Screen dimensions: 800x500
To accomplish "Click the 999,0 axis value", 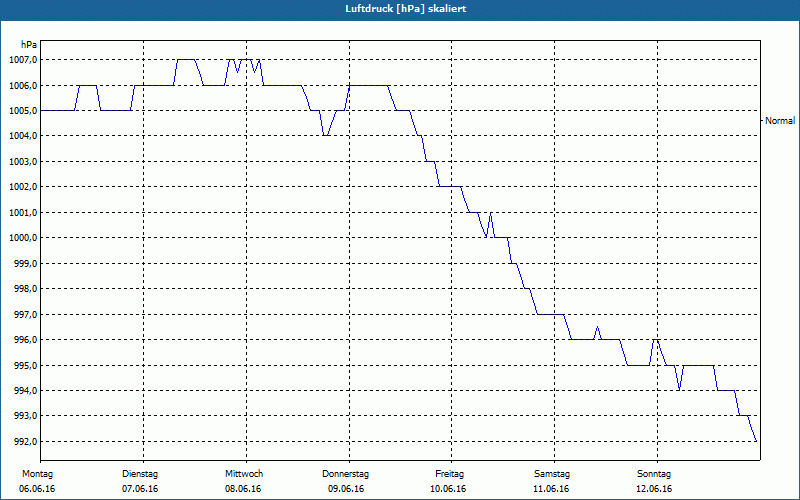I will pyautogui.click(x=25, y=264).
